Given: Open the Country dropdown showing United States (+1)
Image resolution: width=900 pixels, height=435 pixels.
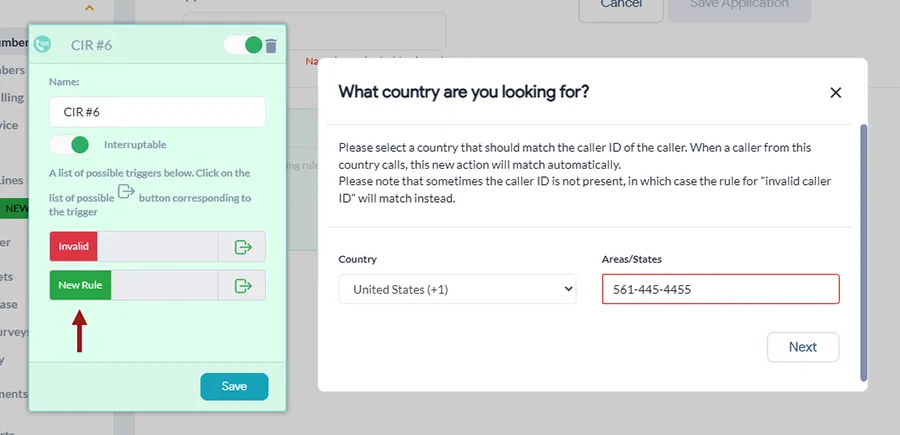Looking at the screenshot, I should (457, 289).
